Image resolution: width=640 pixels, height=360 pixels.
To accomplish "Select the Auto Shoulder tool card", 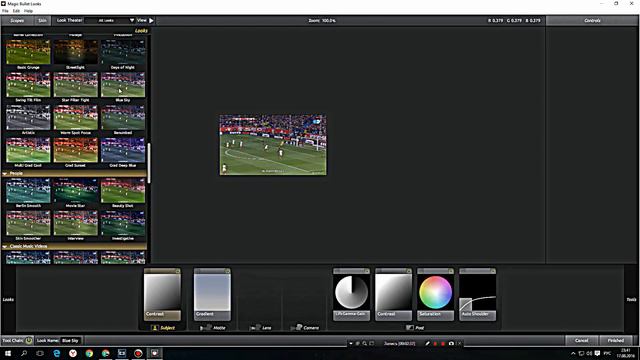I will tap(478, 294).
